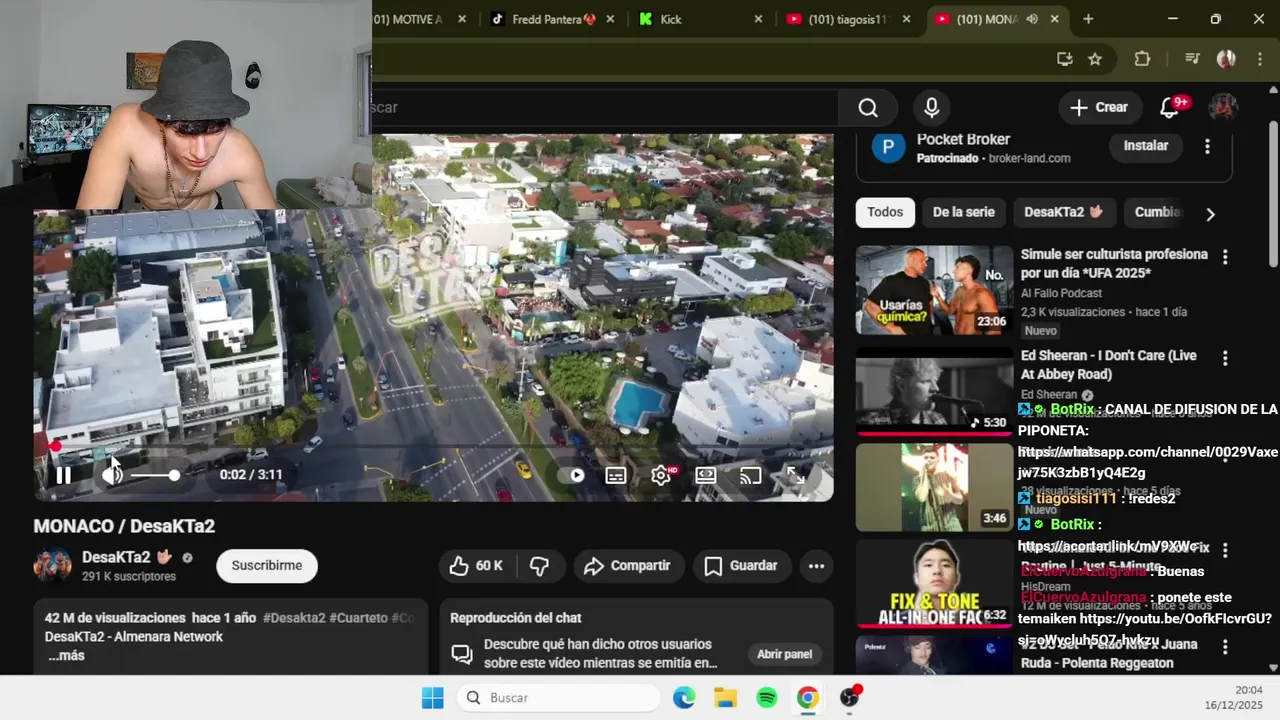Screen dimensions: 1280x720
Task: Click Instalar on the Pocket Broker ad
Action: (x=1146, y=146)
